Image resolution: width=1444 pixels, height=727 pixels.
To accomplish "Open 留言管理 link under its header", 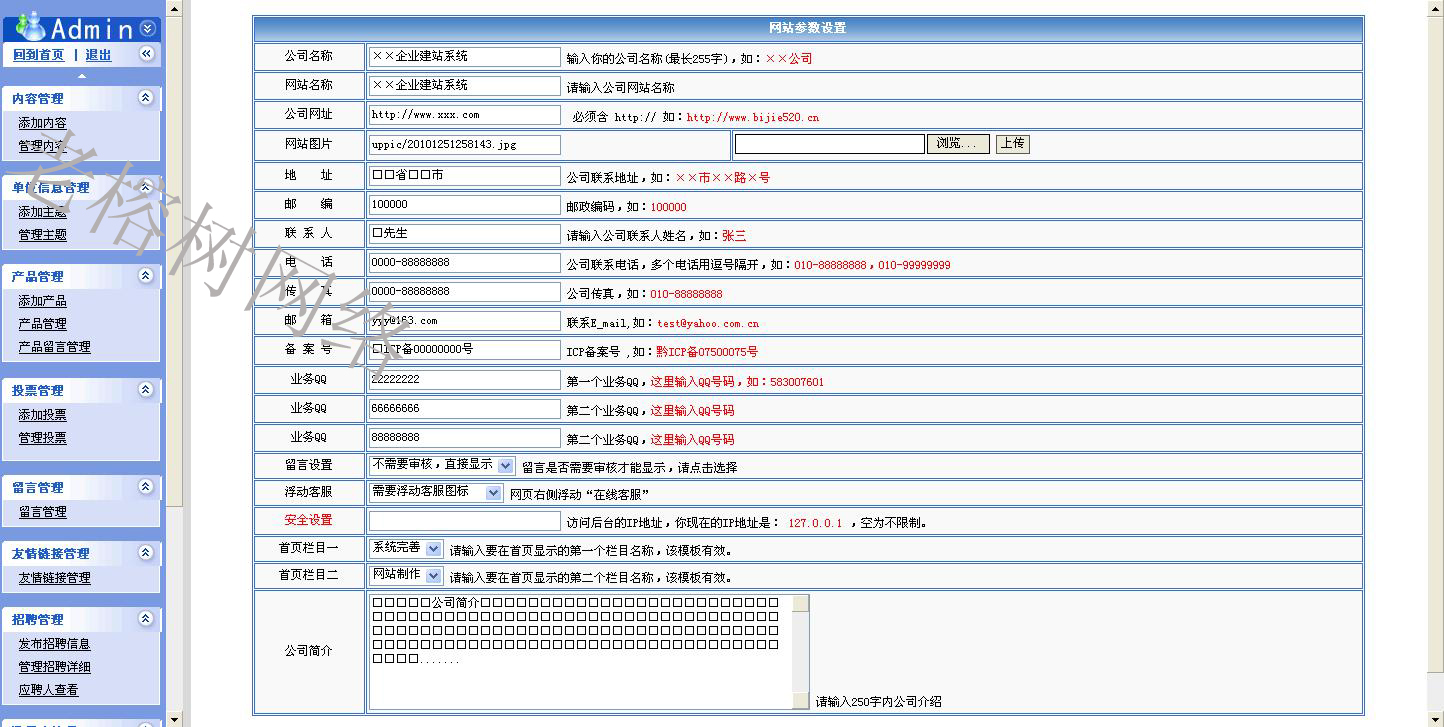I will (x=42, y=512).
